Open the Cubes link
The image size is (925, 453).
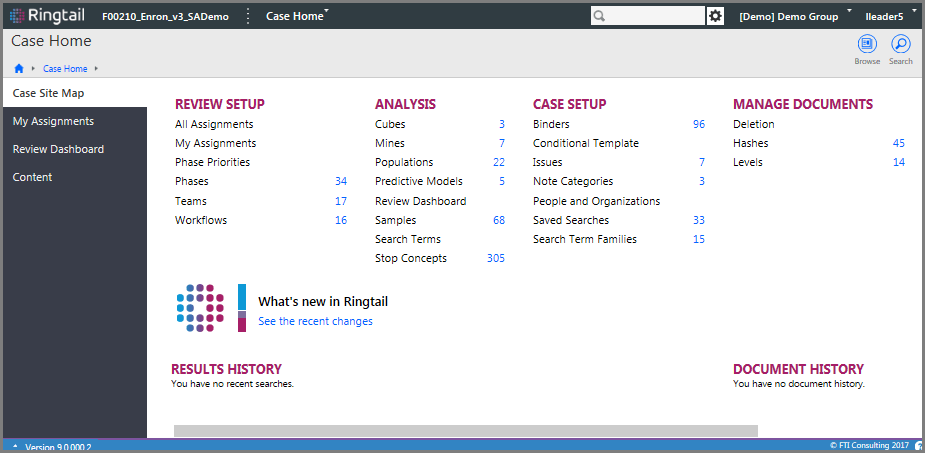[x=391, y=124]
